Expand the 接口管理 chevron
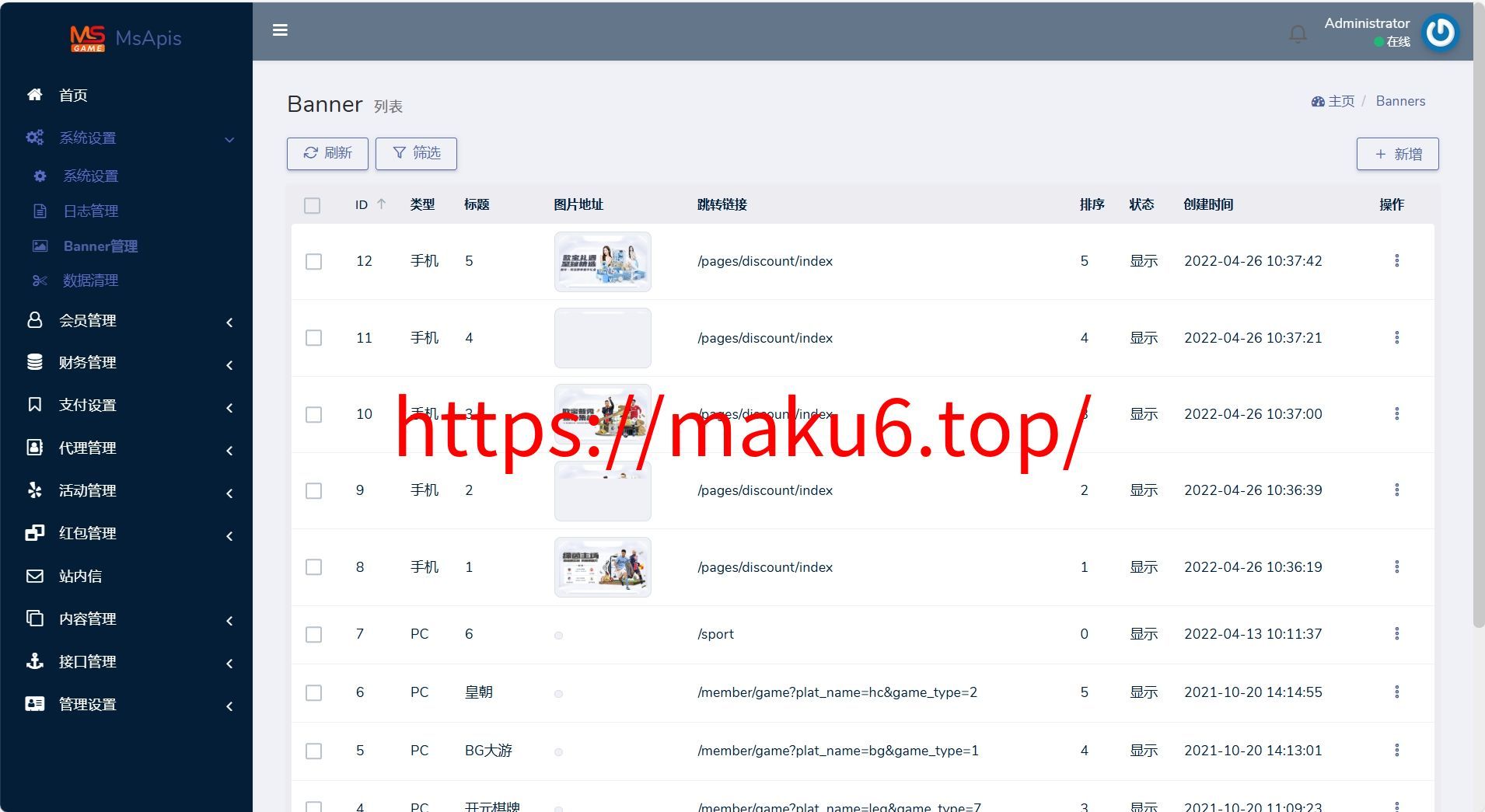1485x812 pixels. coord(229,663)
